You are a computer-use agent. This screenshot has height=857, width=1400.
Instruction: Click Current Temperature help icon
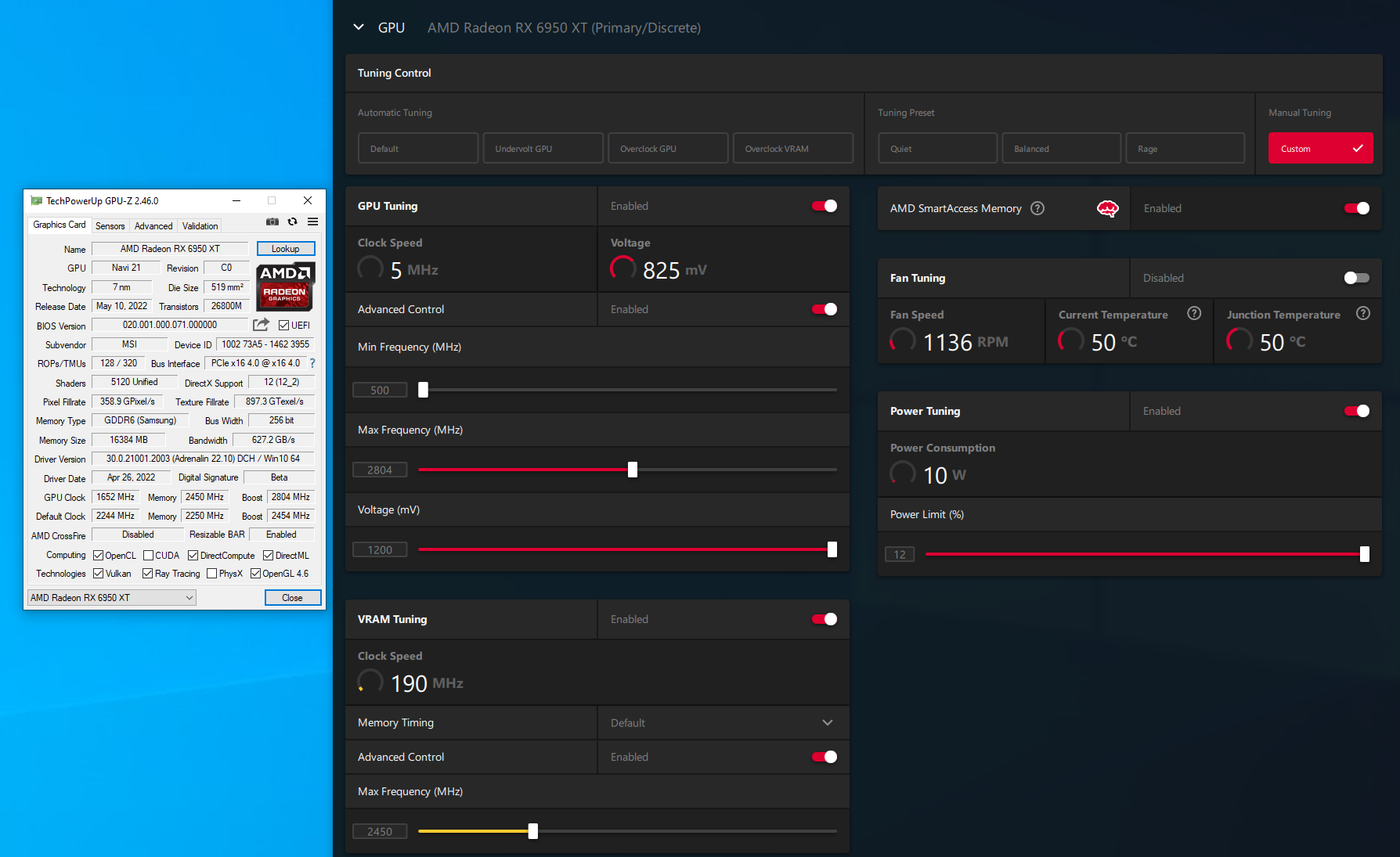pos(1194,314)
